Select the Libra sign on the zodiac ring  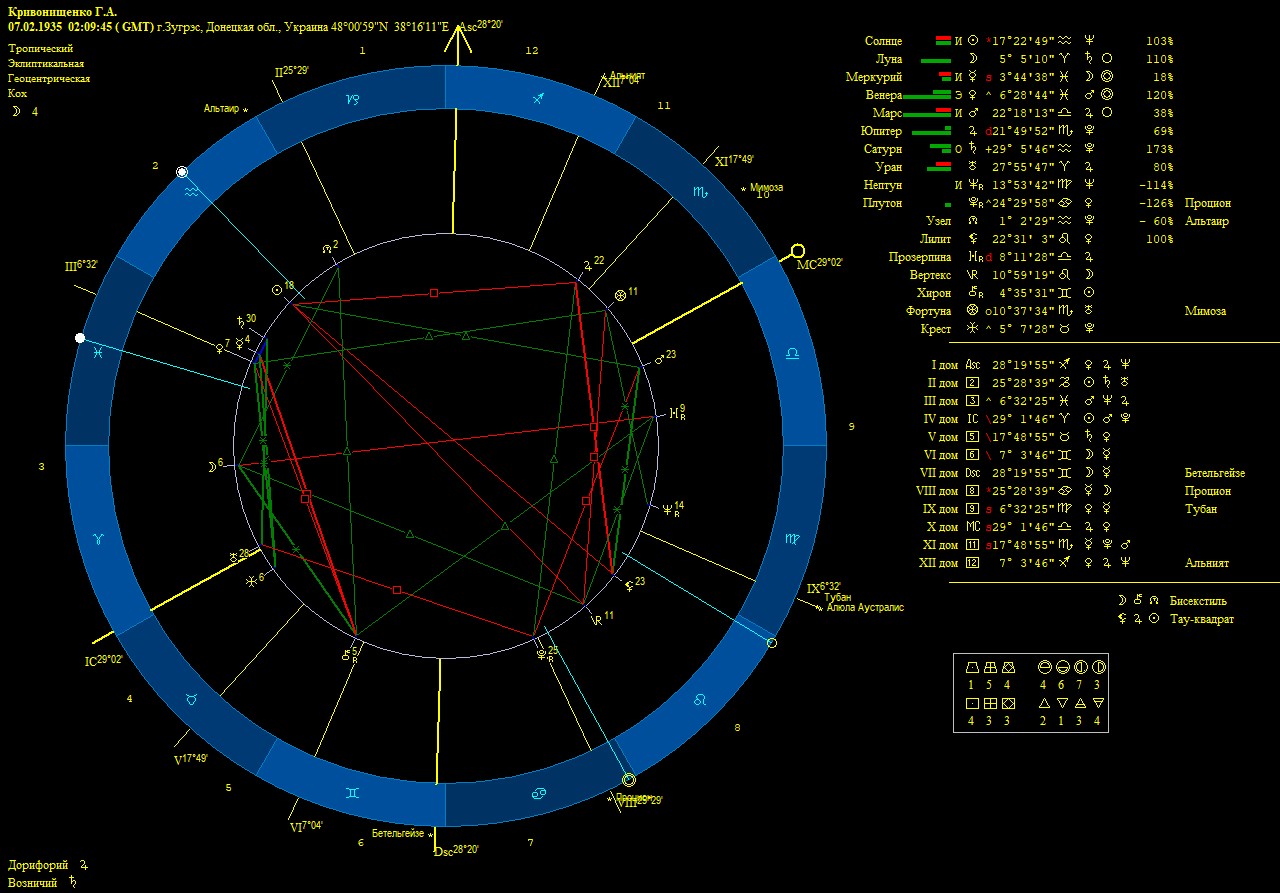(x=792, y=354)
